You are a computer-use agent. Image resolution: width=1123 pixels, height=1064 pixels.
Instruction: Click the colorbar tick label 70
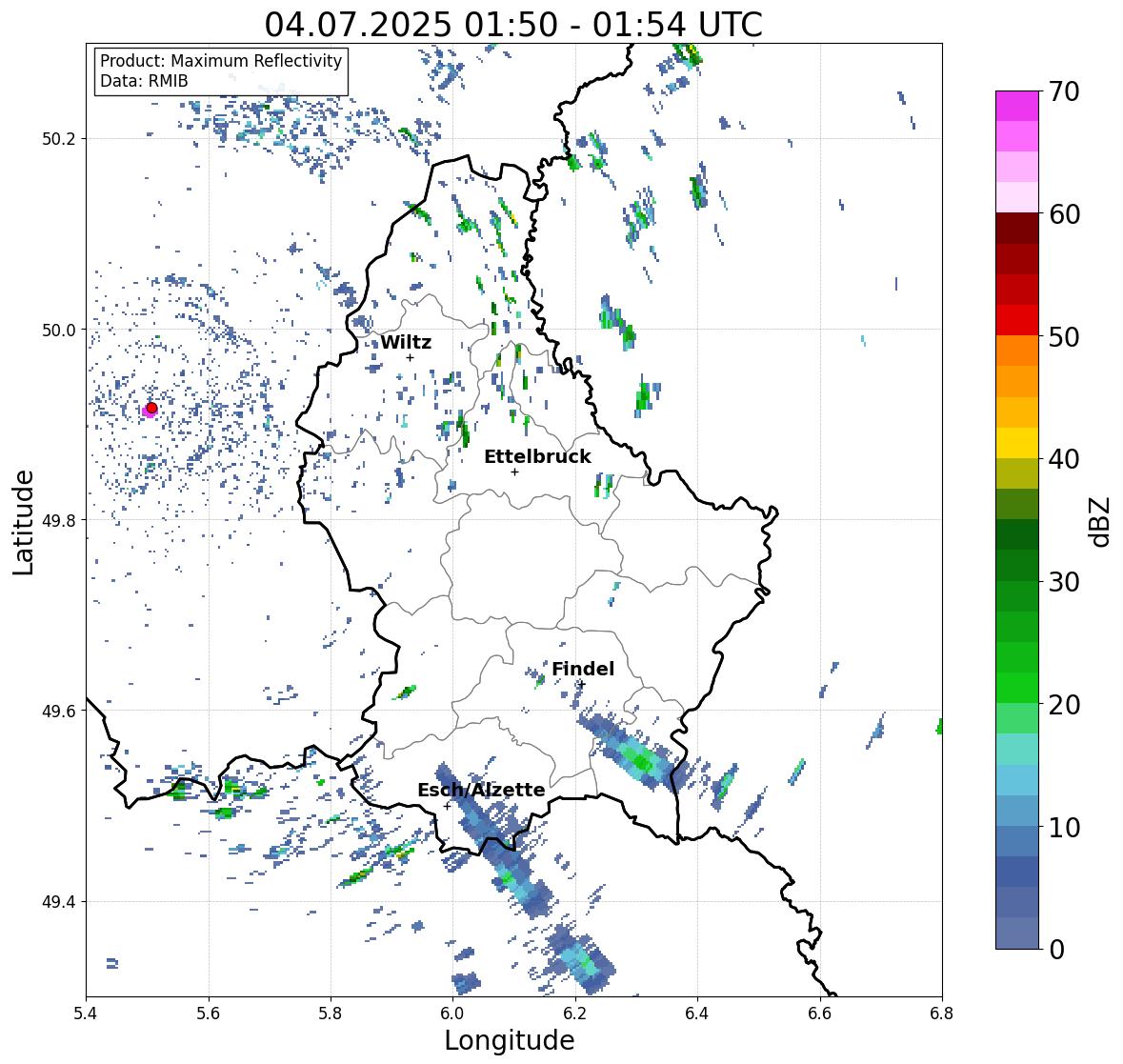coord(1064,91)
